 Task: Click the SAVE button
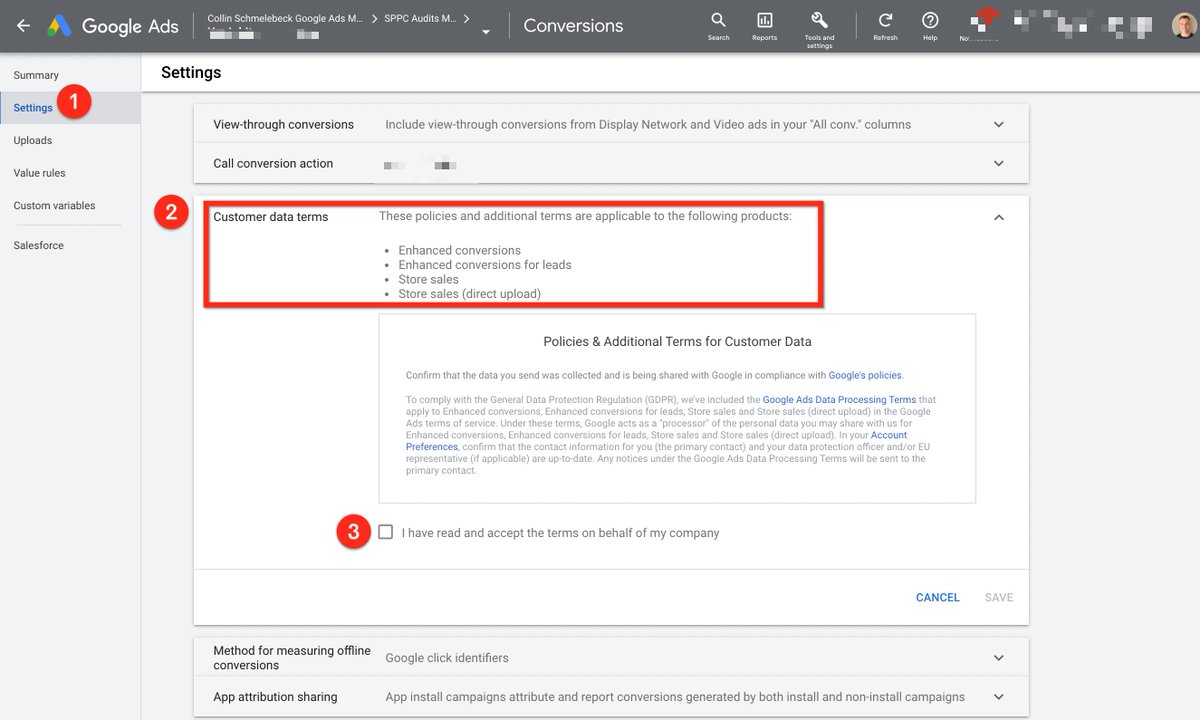pos(999,597)
